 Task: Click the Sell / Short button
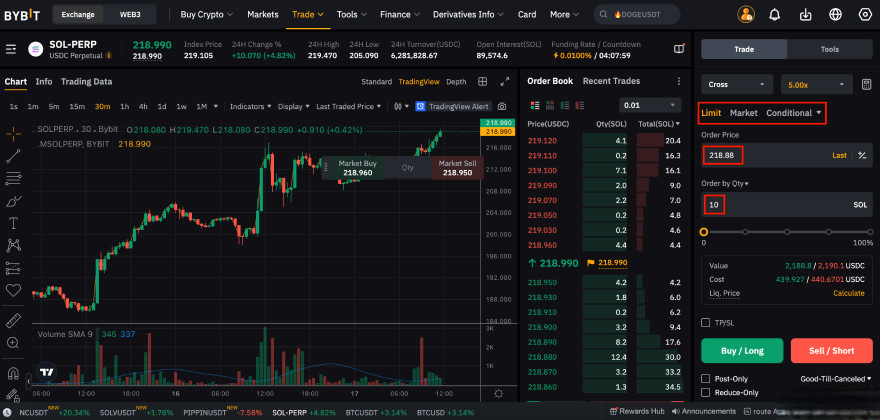[x=832, y=350]
